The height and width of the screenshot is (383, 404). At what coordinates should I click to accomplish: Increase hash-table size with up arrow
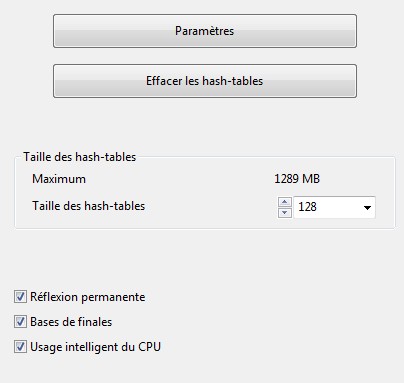click(285, 202)
